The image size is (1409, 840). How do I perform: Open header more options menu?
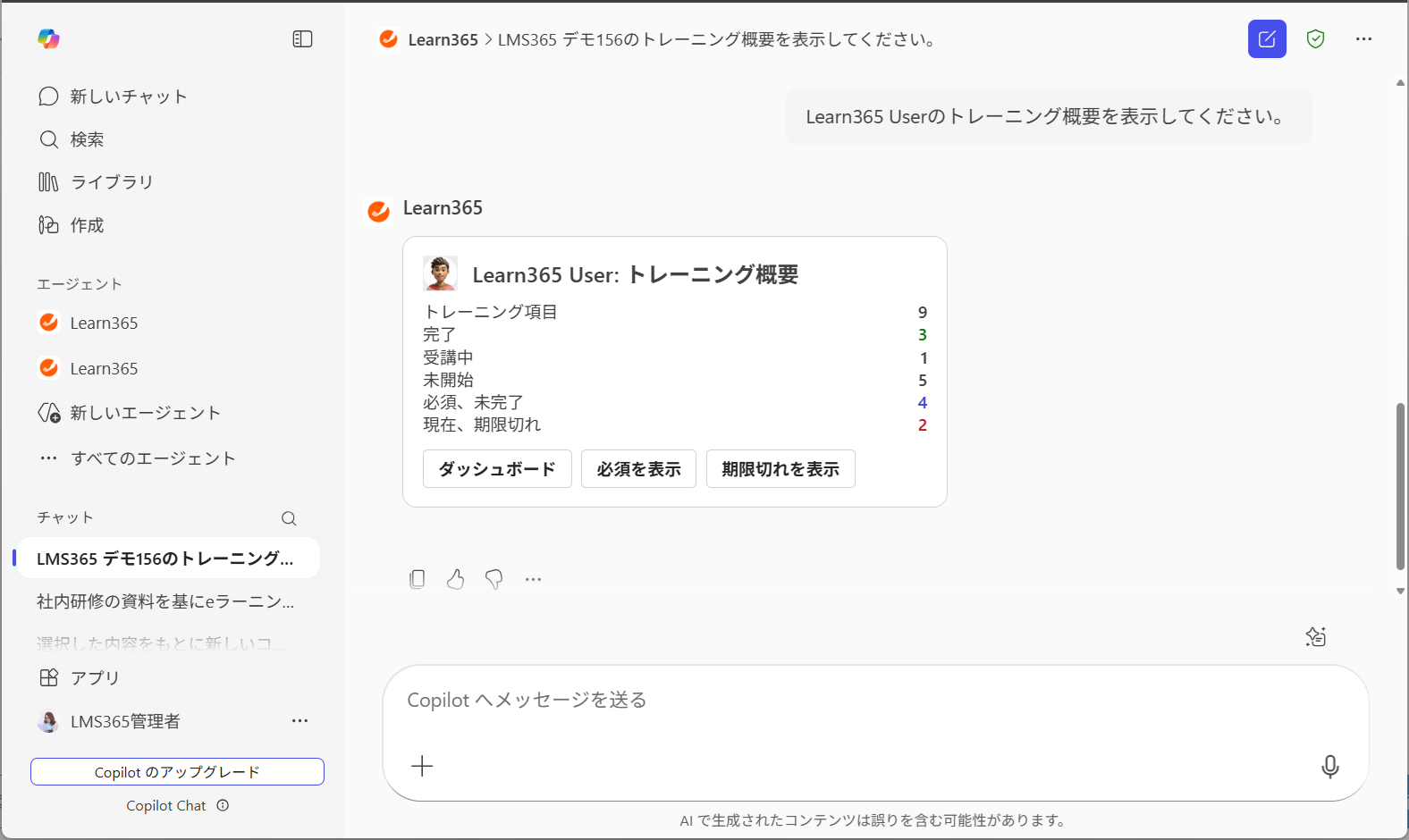coord(1363,38)
